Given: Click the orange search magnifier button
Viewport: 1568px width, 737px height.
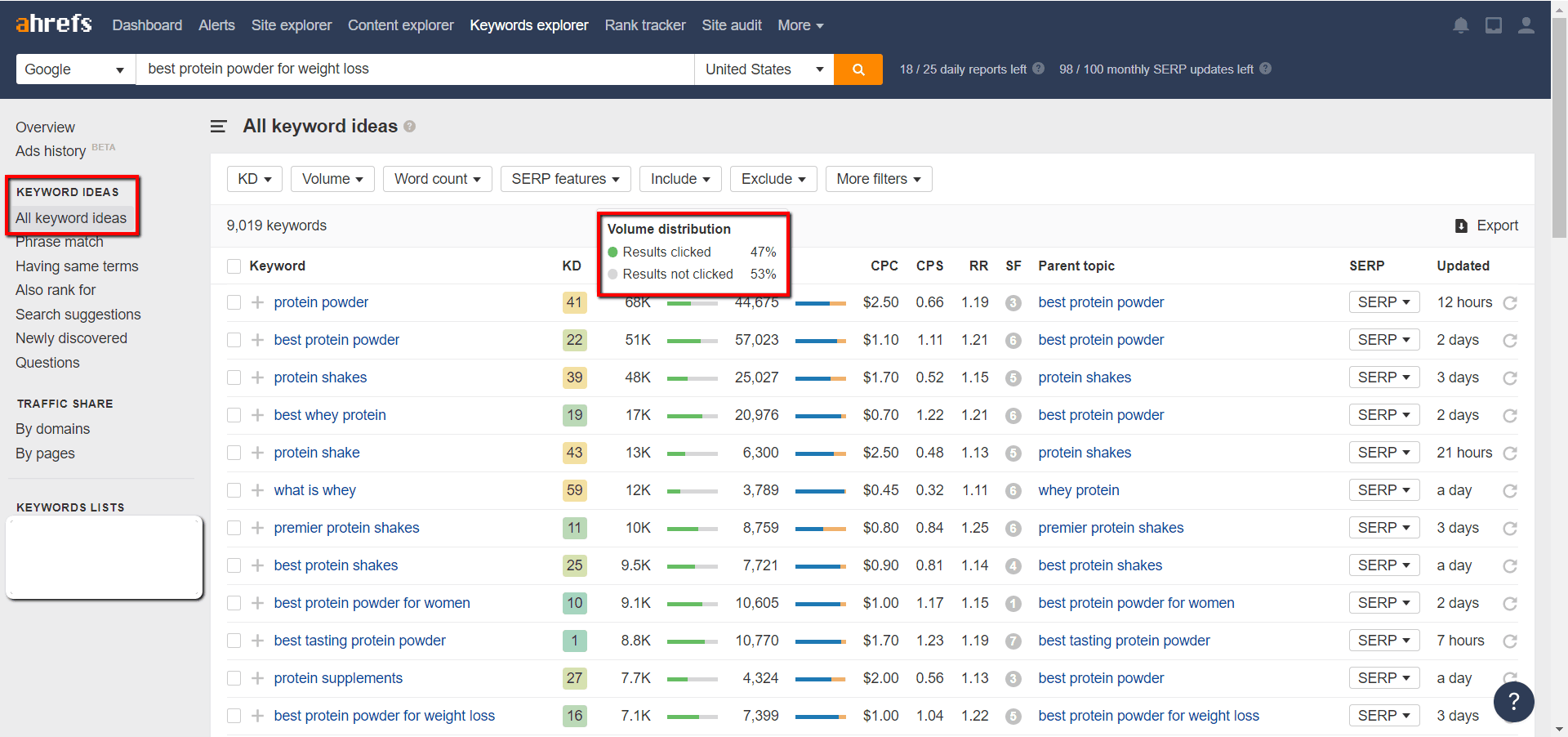Looking at the screenshot, I should (858, 69).
